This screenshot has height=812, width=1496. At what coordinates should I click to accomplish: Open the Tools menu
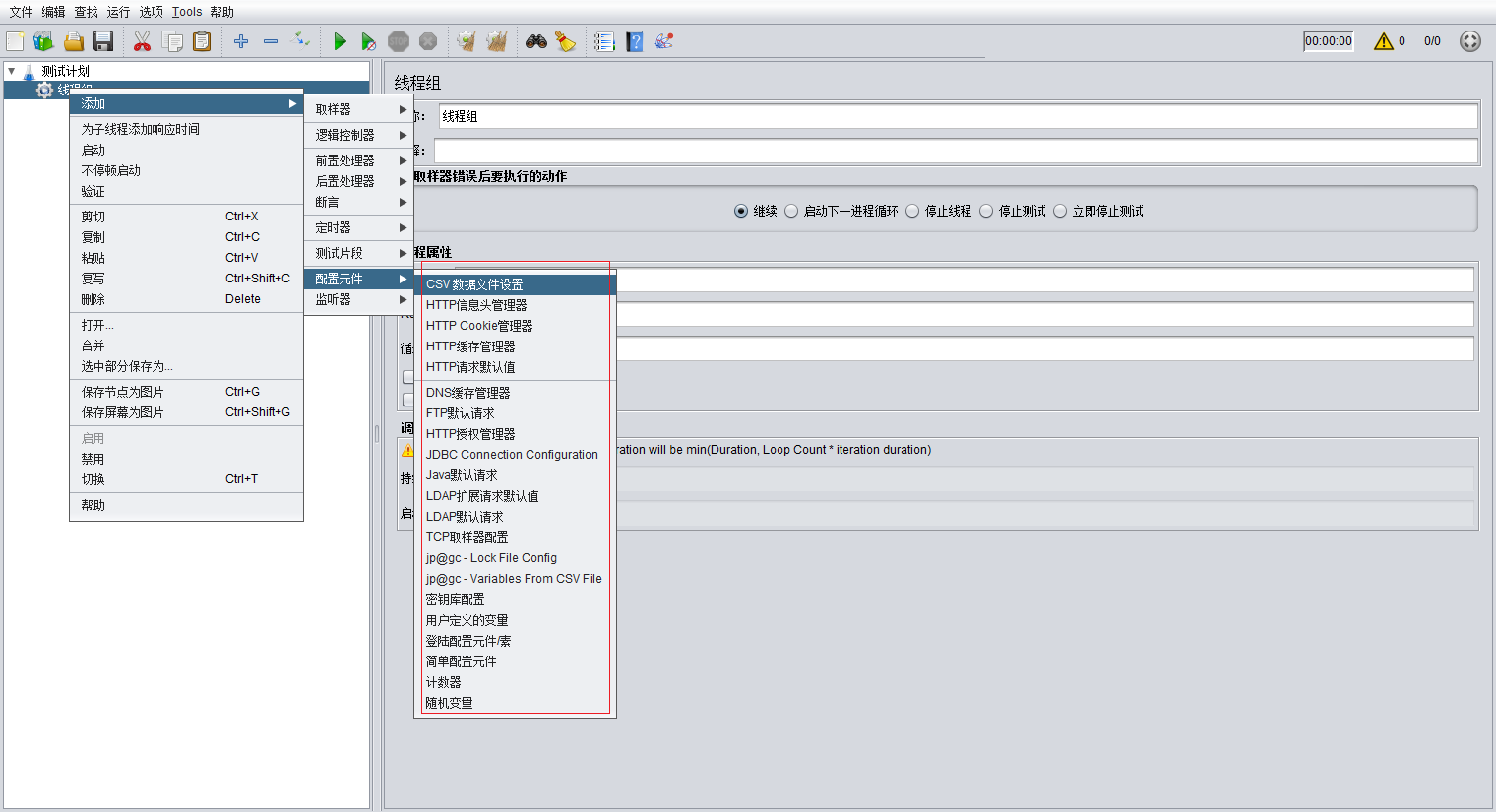pos(187,12)
